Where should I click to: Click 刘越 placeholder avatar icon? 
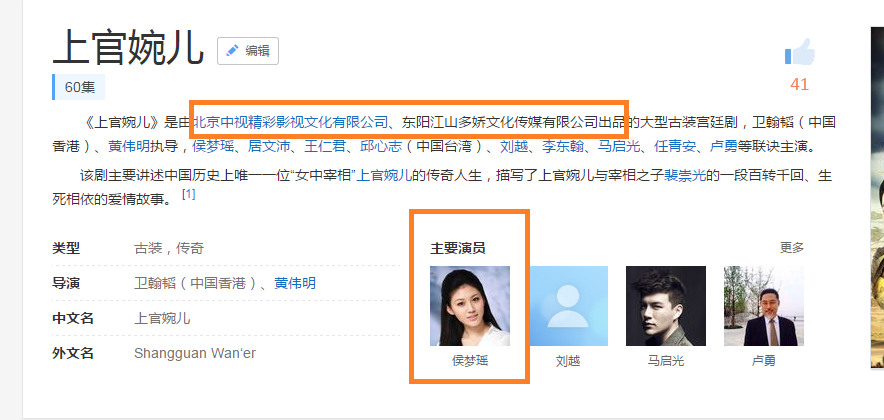(x=568, y=306)
